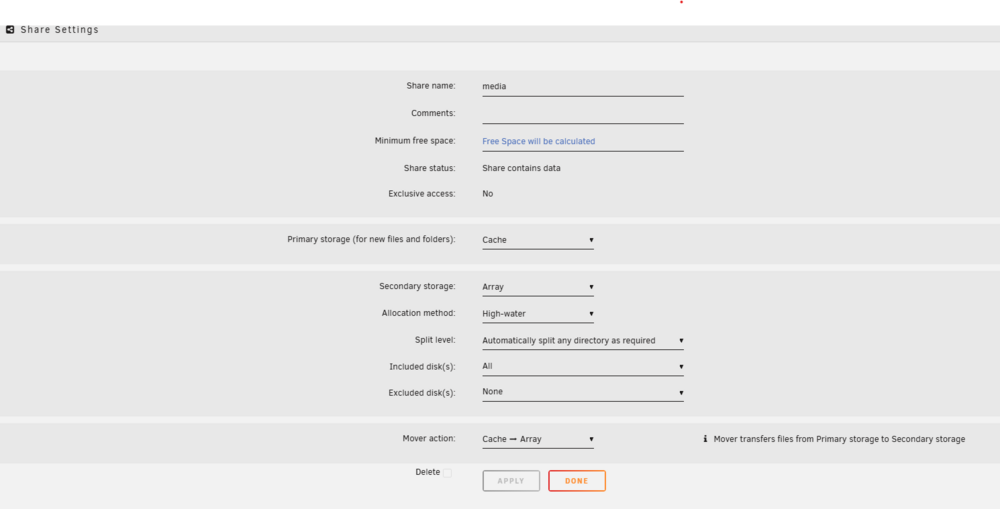The image size is (1000, 509).
Task: Click the info icon beside Mover description
Action: click(x=705, y=439)
